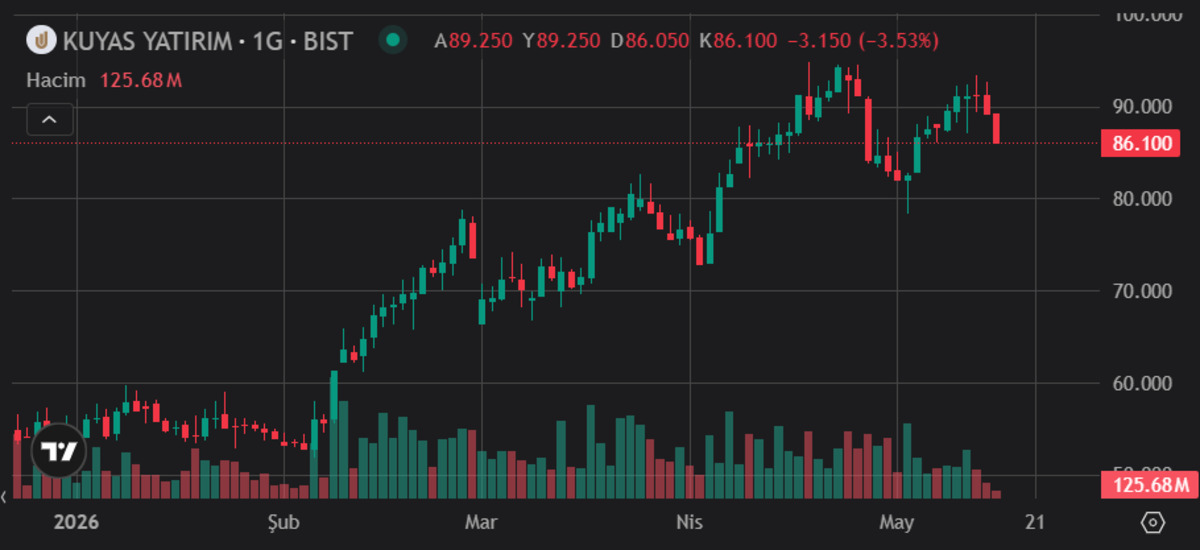
Task: Click the Mar time axis label
Action: click(482, 522)
